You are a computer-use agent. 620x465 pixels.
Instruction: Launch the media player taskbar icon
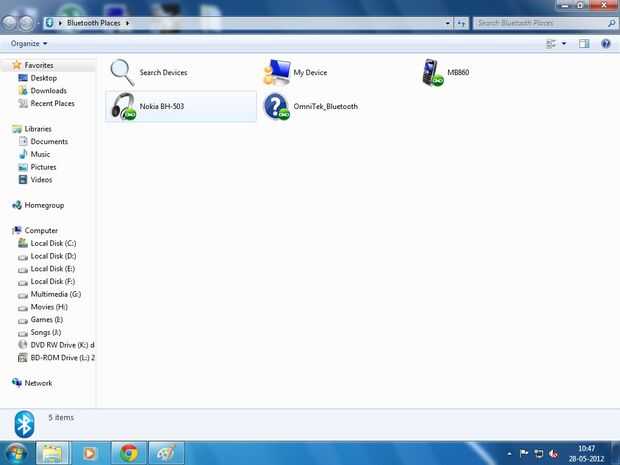[90, 453]
